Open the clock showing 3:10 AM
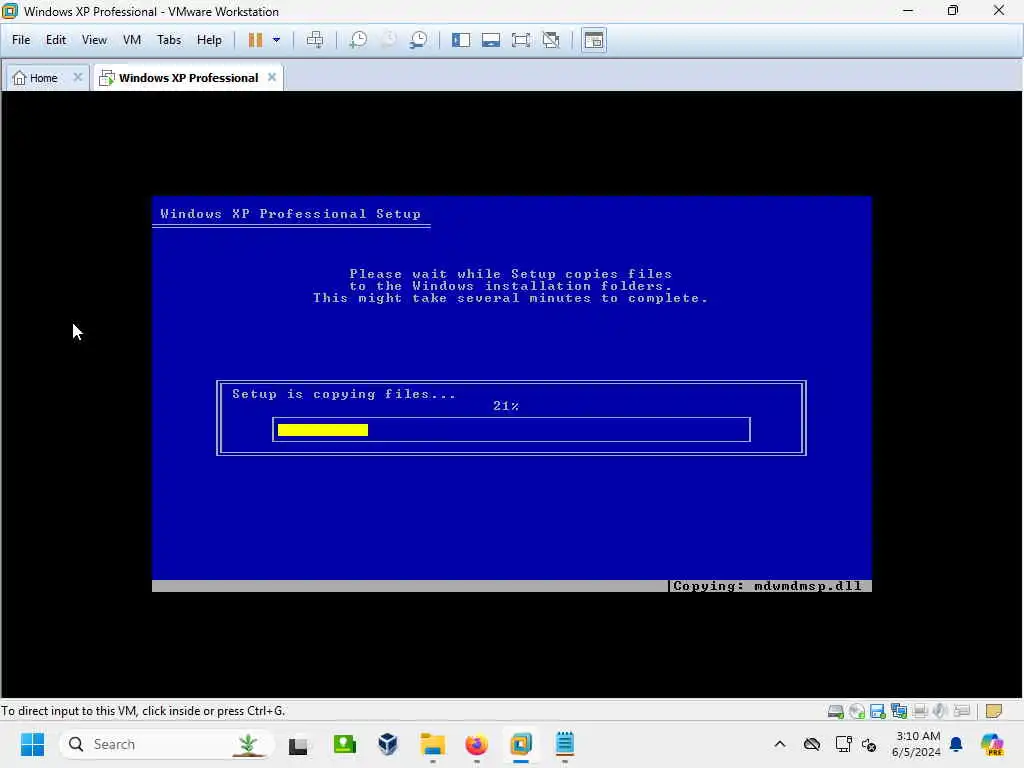Screen dimensions: 1024x768 point(916,744)
